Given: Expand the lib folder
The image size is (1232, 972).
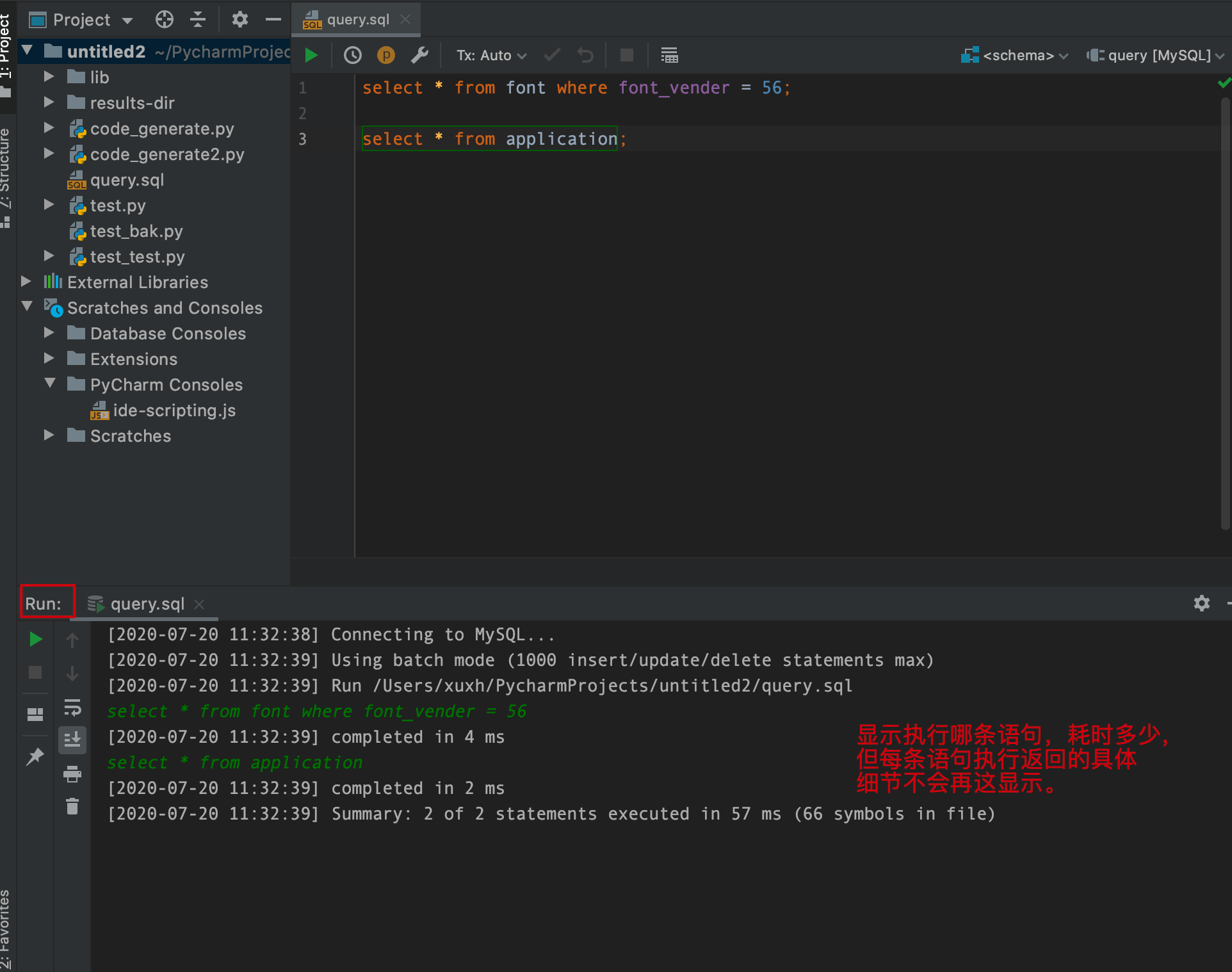Looking at the screenshot, I should pos(49,76).
